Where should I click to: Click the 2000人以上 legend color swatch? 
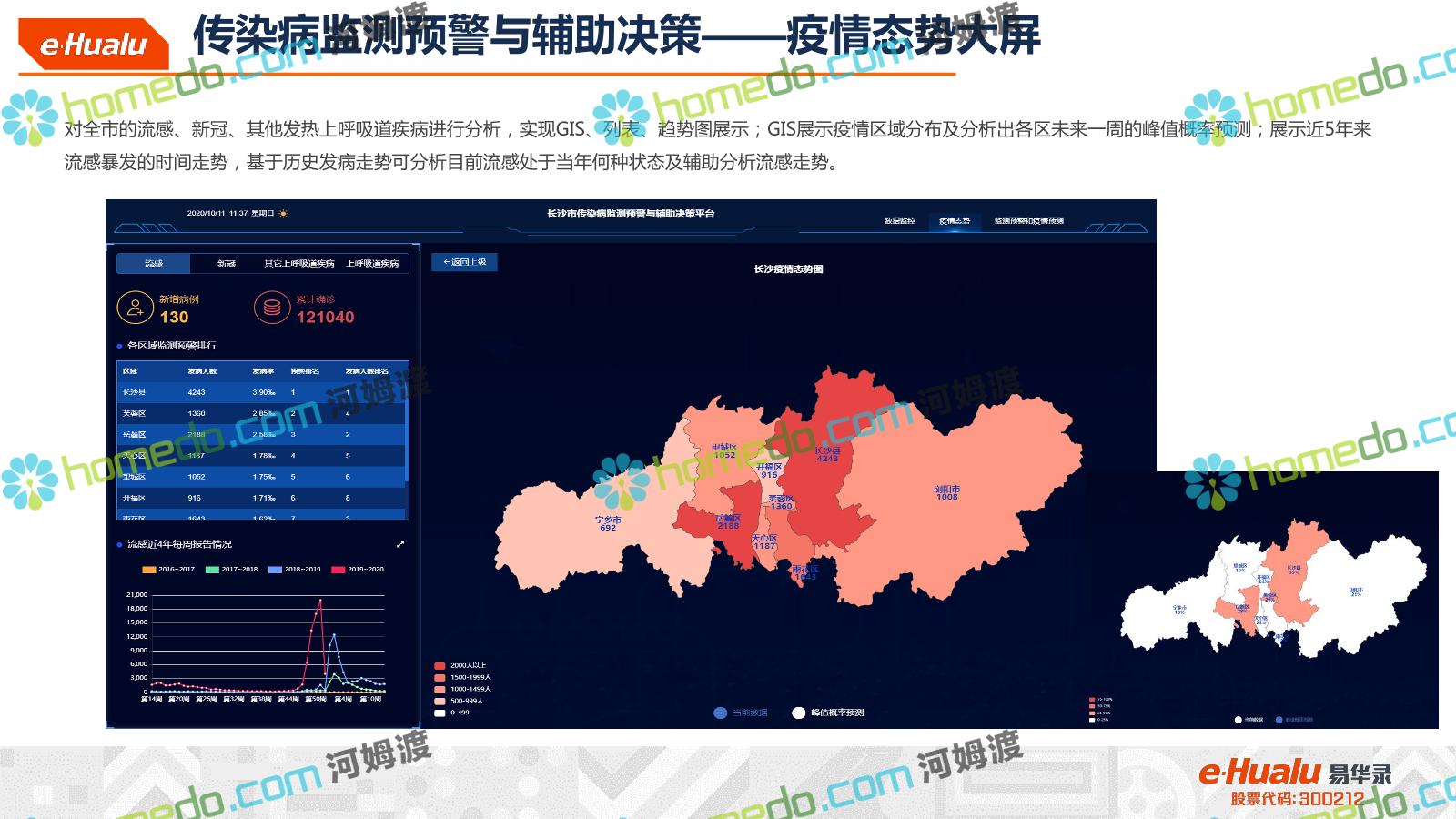pyautogui.click(x=440, y=666)
